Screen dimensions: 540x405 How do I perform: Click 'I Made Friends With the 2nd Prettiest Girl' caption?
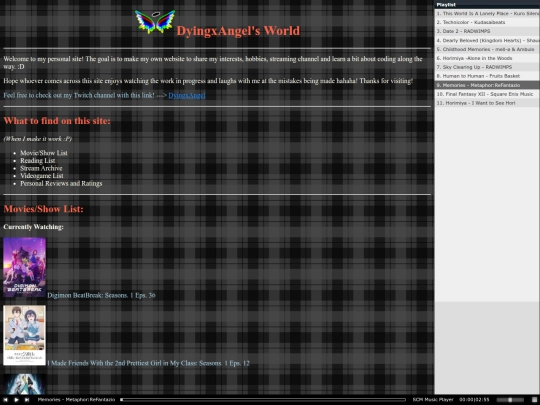(148, 363)
